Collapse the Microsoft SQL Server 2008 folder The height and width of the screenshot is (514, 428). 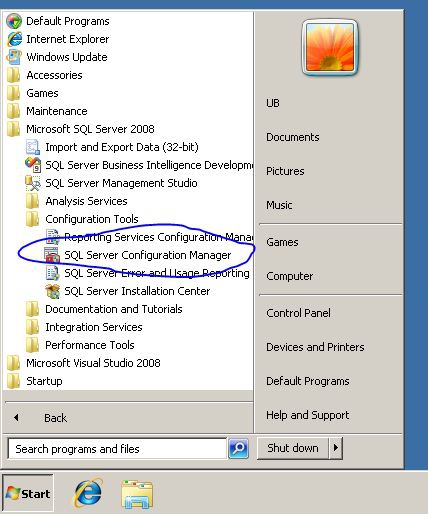[90, 129]
